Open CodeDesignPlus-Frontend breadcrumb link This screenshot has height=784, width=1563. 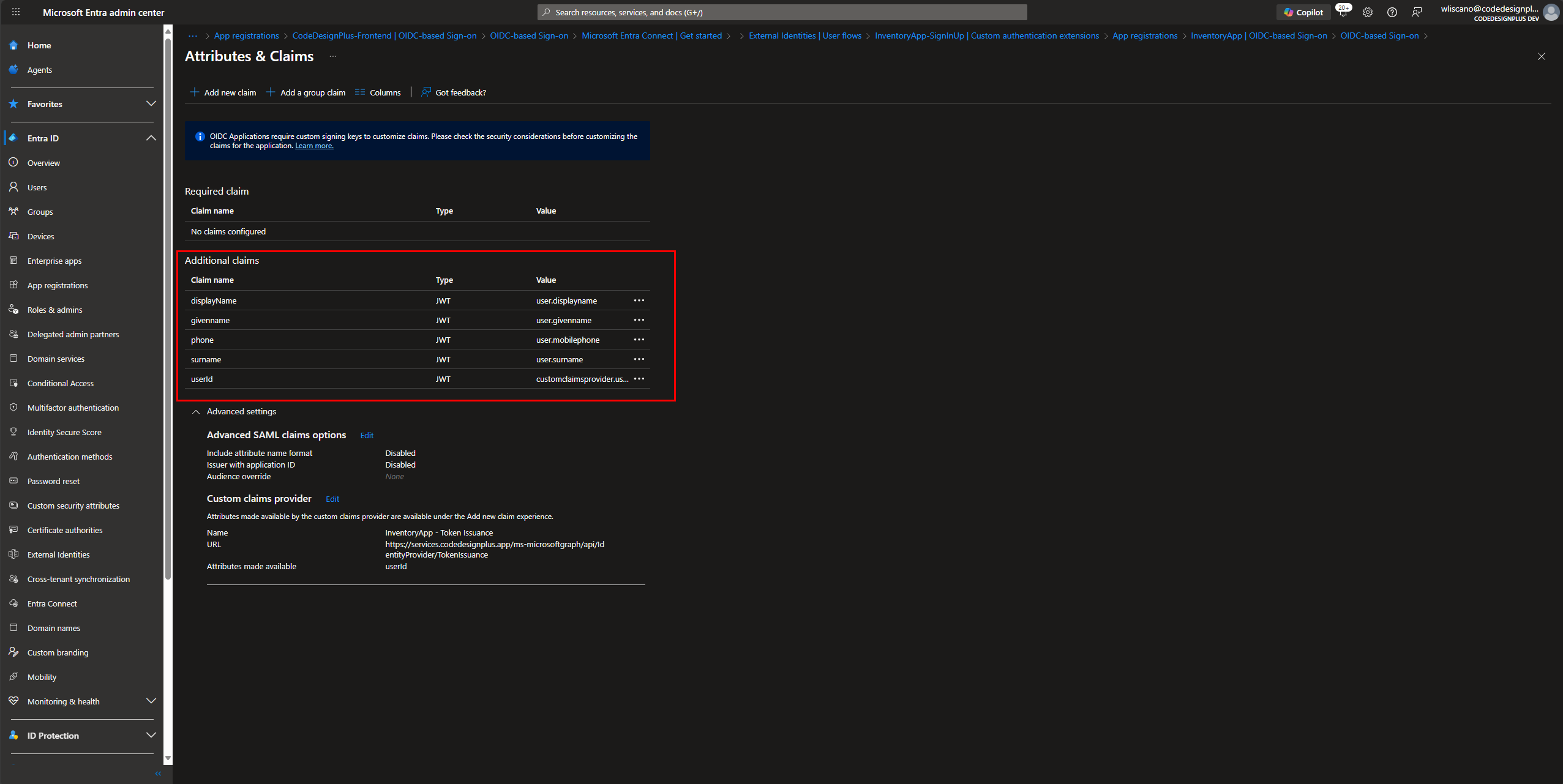384,36
